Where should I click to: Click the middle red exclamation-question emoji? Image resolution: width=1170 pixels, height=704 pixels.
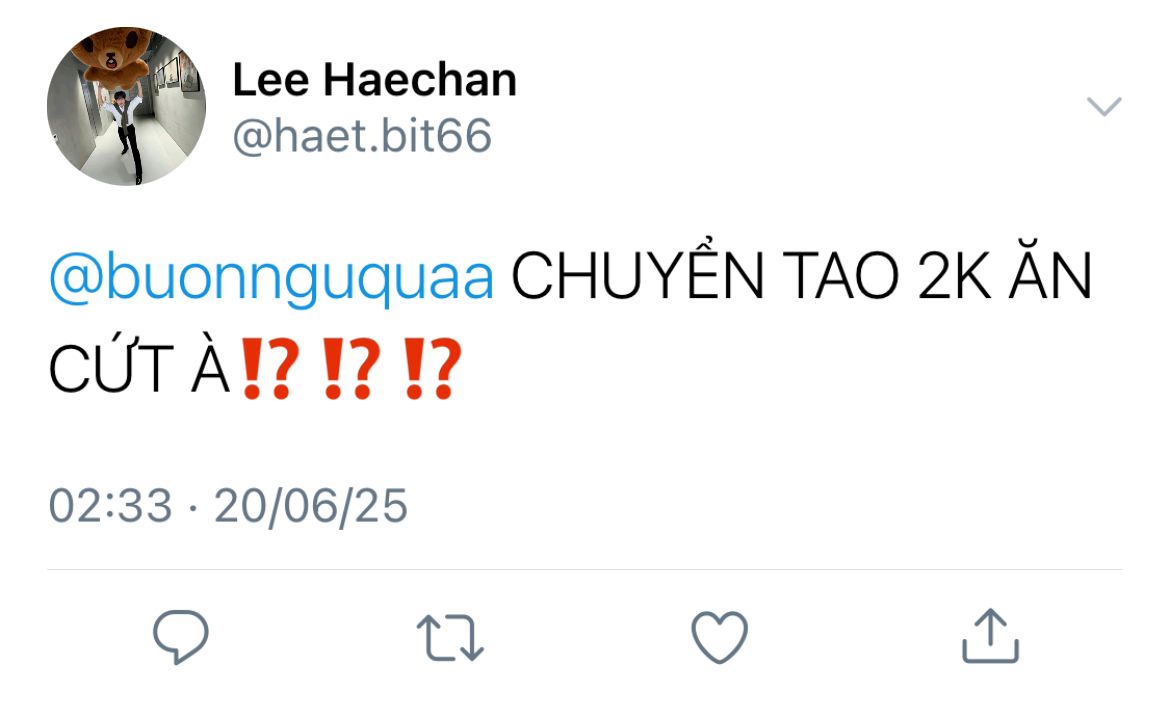pyautogui.click(x=351, y=369)
